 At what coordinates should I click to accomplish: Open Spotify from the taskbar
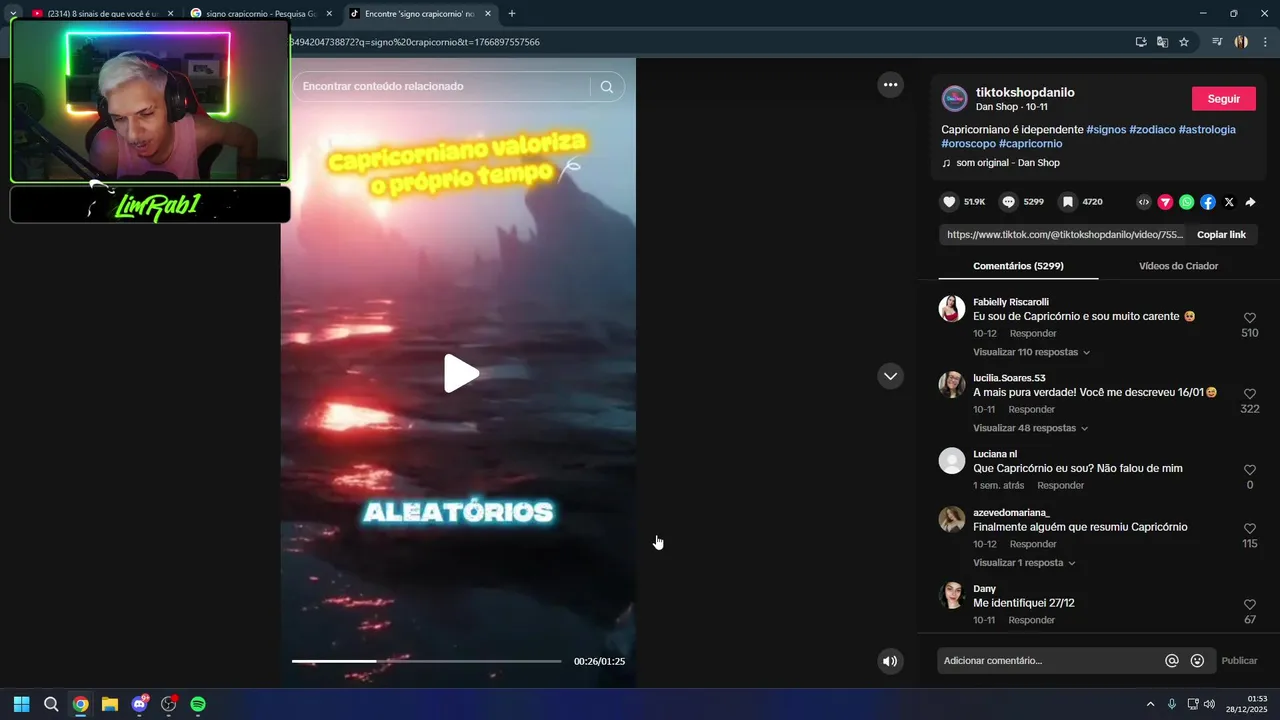pos(198,704)
